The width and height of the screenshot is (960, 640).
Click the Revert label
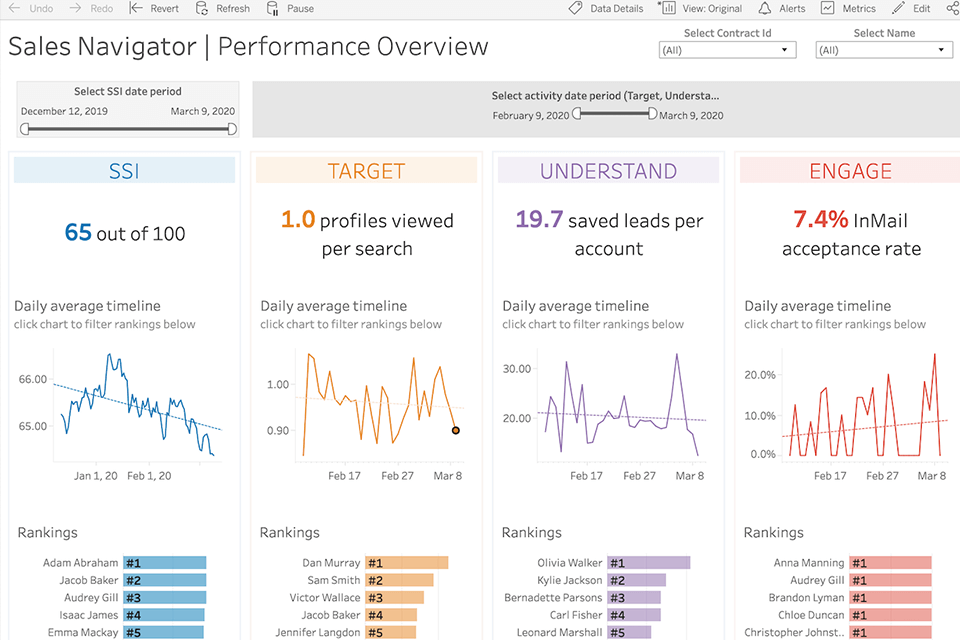pos(165,9)
